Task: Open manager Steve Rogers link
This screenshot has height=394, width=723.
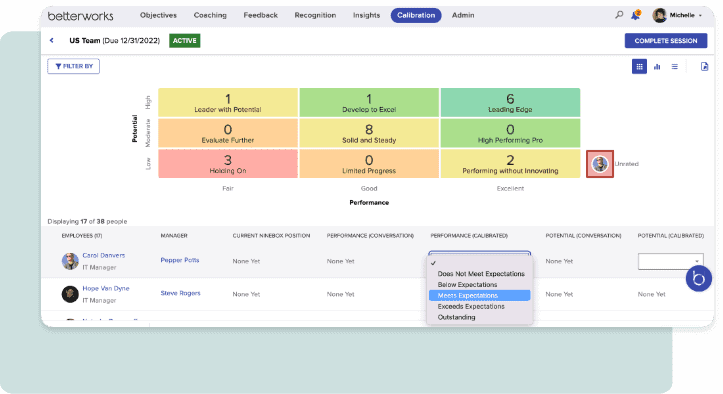Action: coord(180,293)
